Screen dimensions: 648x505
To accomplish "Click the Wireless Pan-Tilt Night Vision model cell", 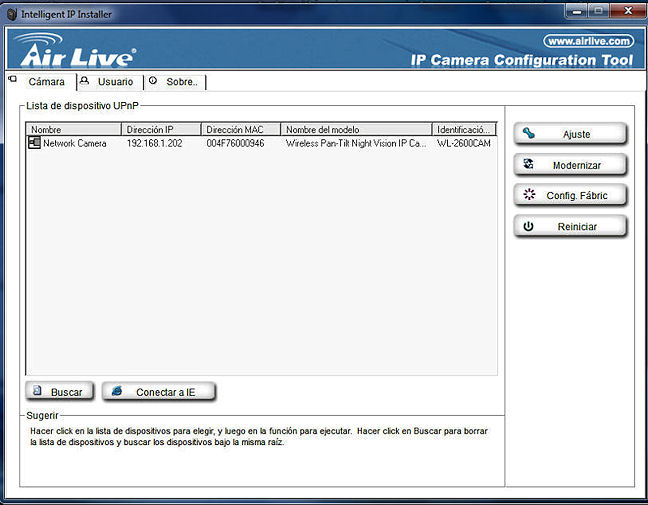I will pyautogui.click(x=356, y=143).
